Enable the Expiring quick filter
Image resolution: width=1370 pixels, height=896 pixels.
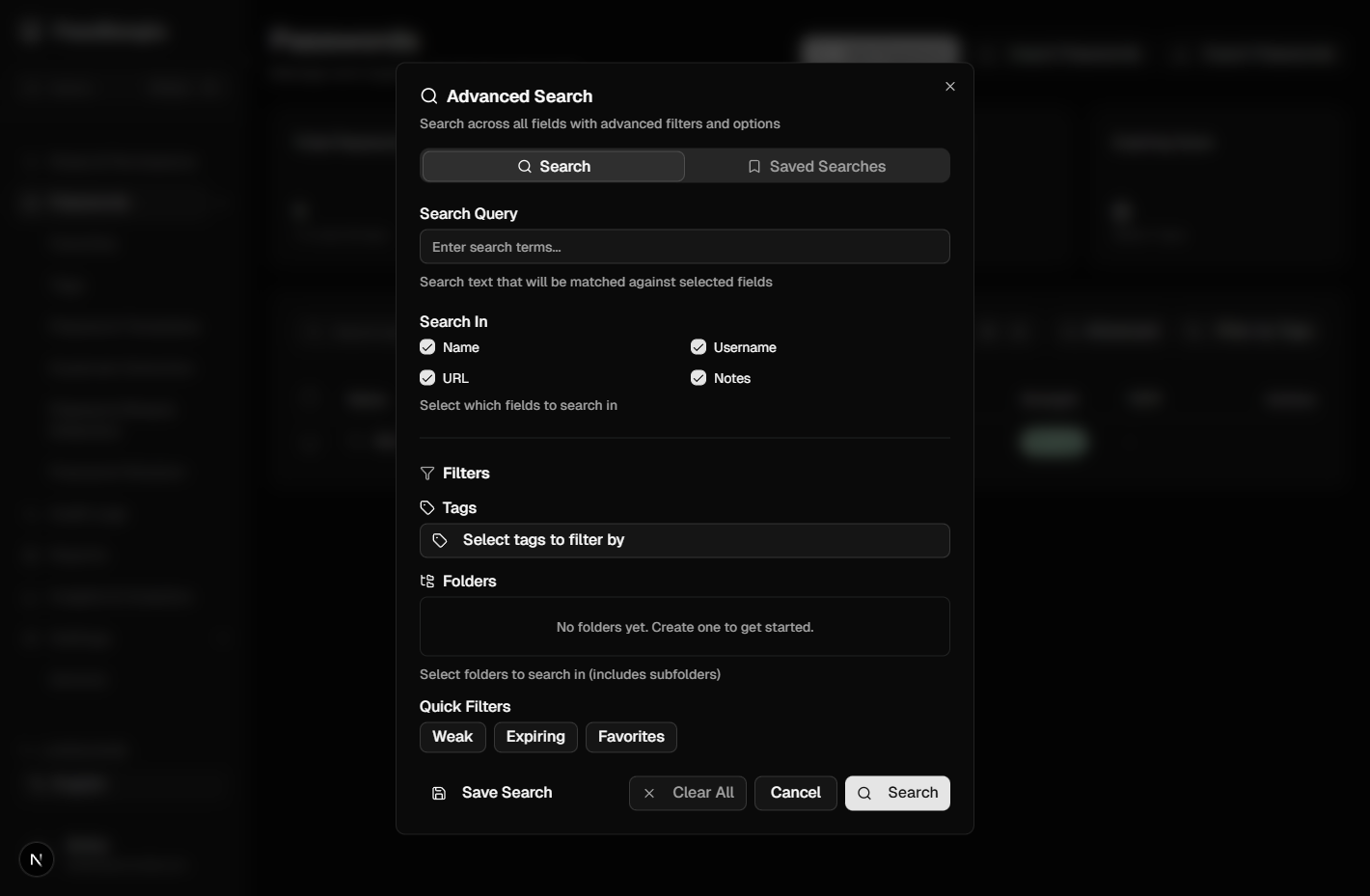coord(535,737)
